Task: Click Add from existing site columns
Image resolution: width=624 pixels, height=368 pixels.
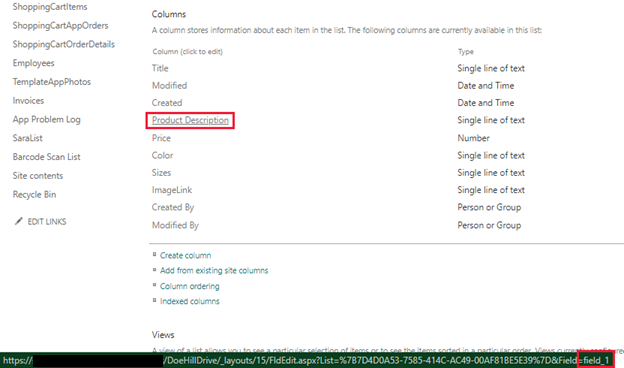Action: 214,271
